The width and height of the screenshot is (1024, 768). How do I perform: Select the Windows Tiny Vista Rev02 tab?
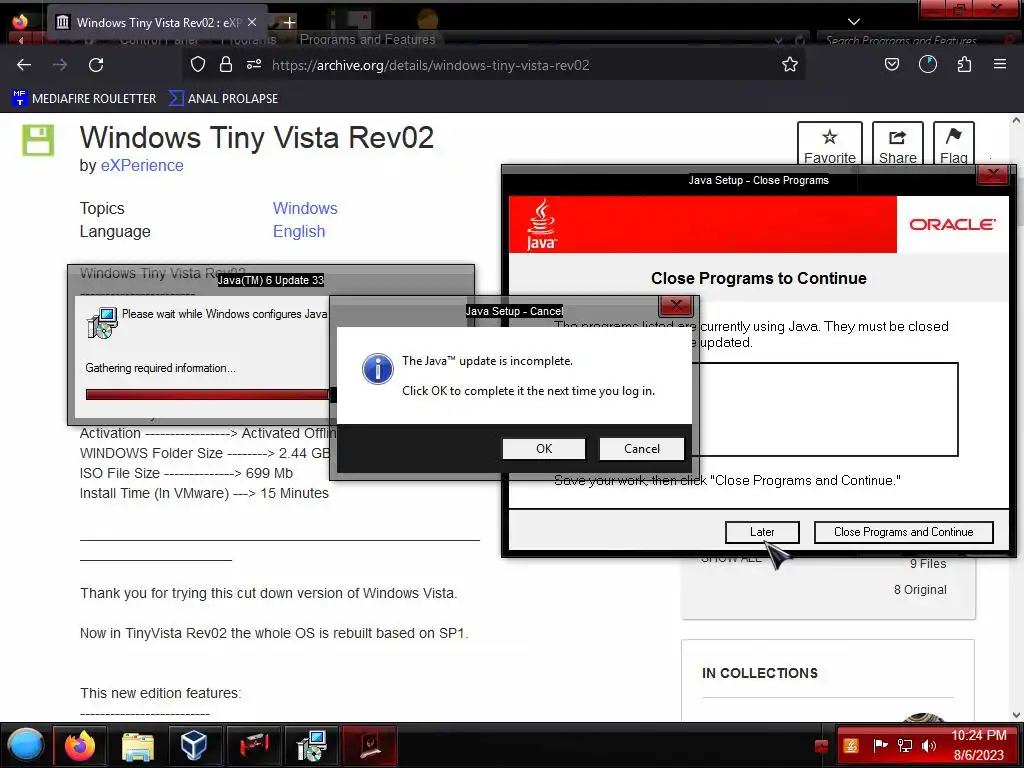(x=157, y=22)
